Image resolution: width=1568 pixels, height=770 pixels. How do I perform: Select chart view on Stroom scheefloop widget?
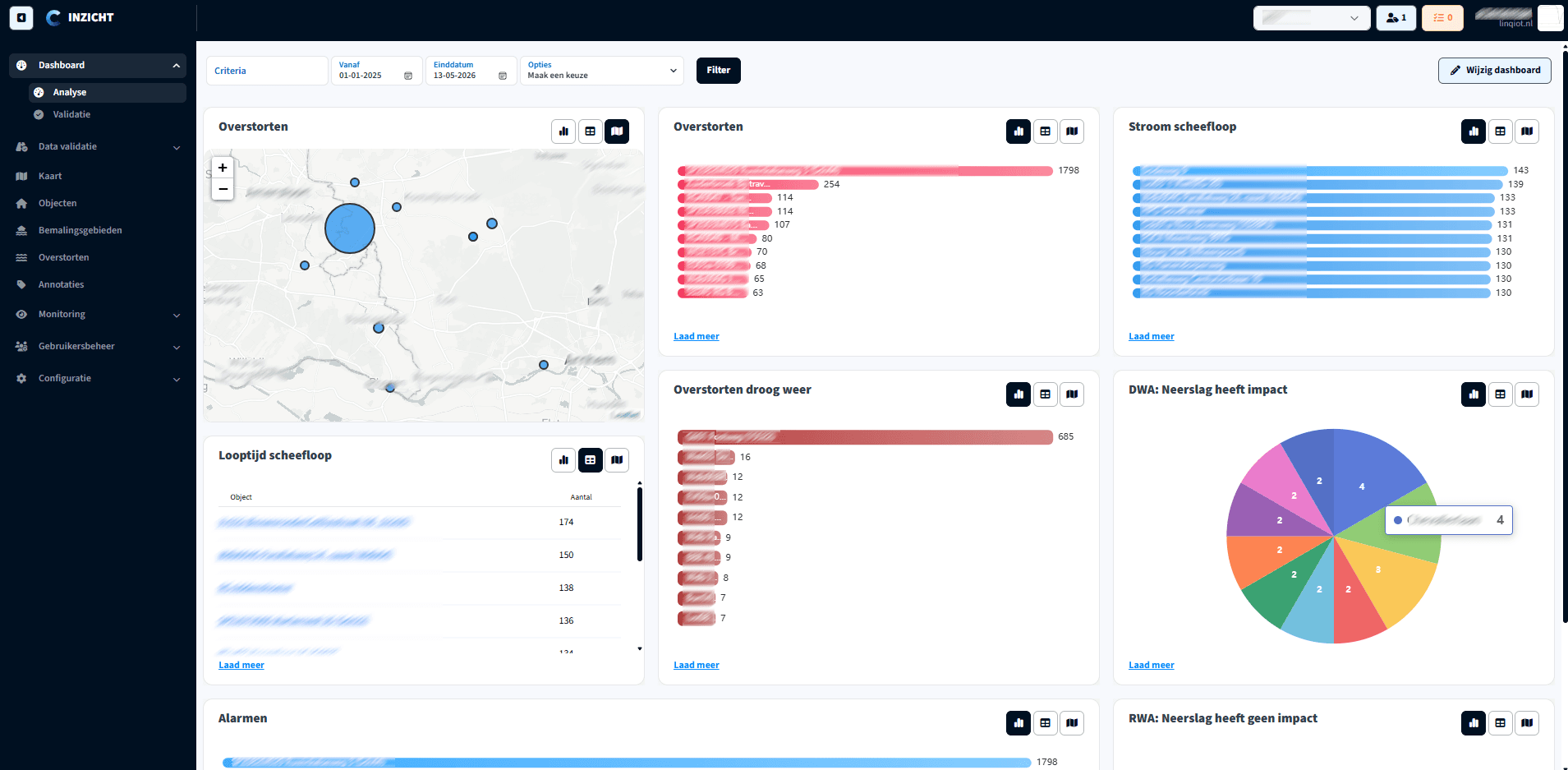click(x=1474, y=131)
